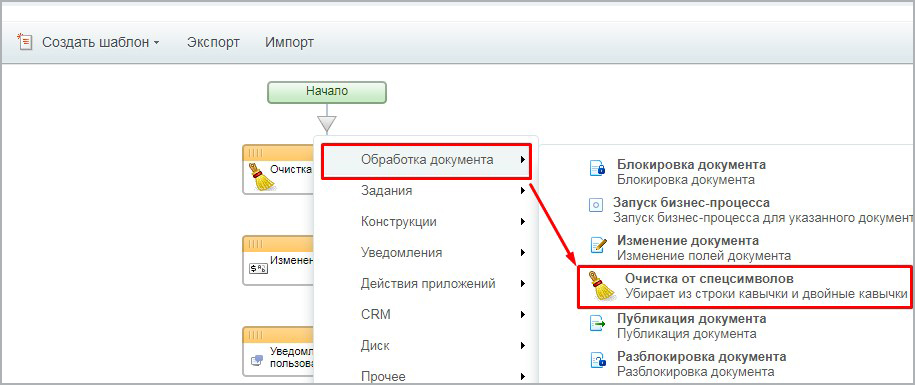
Task: Open the Создать шаблон dropdown
Action: point(100,43)
